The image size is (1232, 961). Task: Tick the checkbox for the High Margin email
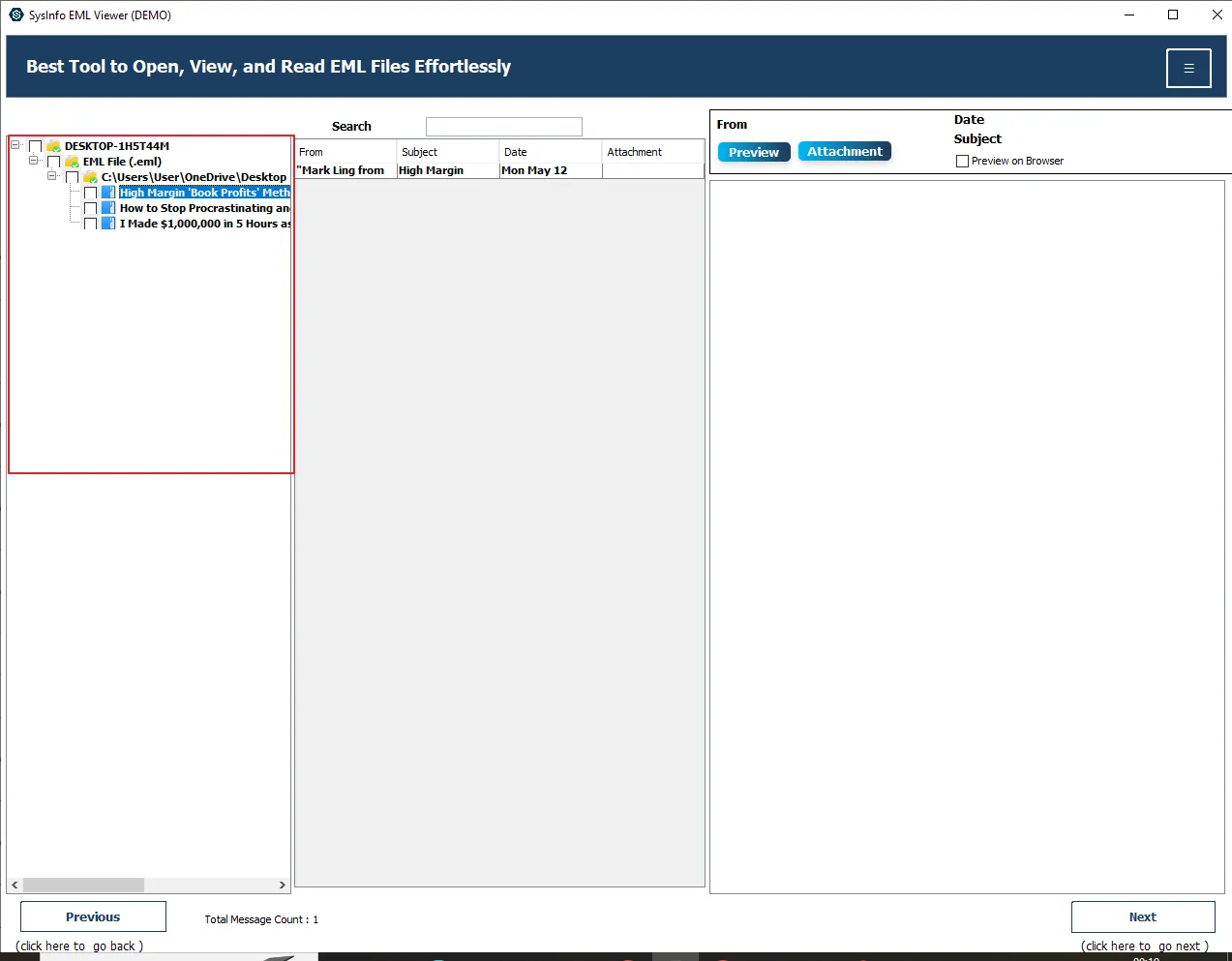(x=90, y=192)
